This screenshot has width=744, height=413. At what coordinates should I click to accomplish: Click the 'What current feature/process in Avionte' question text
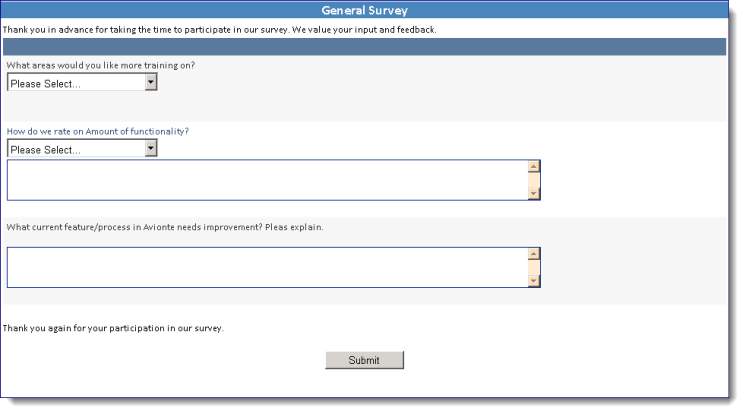click(x=165, y=227)
